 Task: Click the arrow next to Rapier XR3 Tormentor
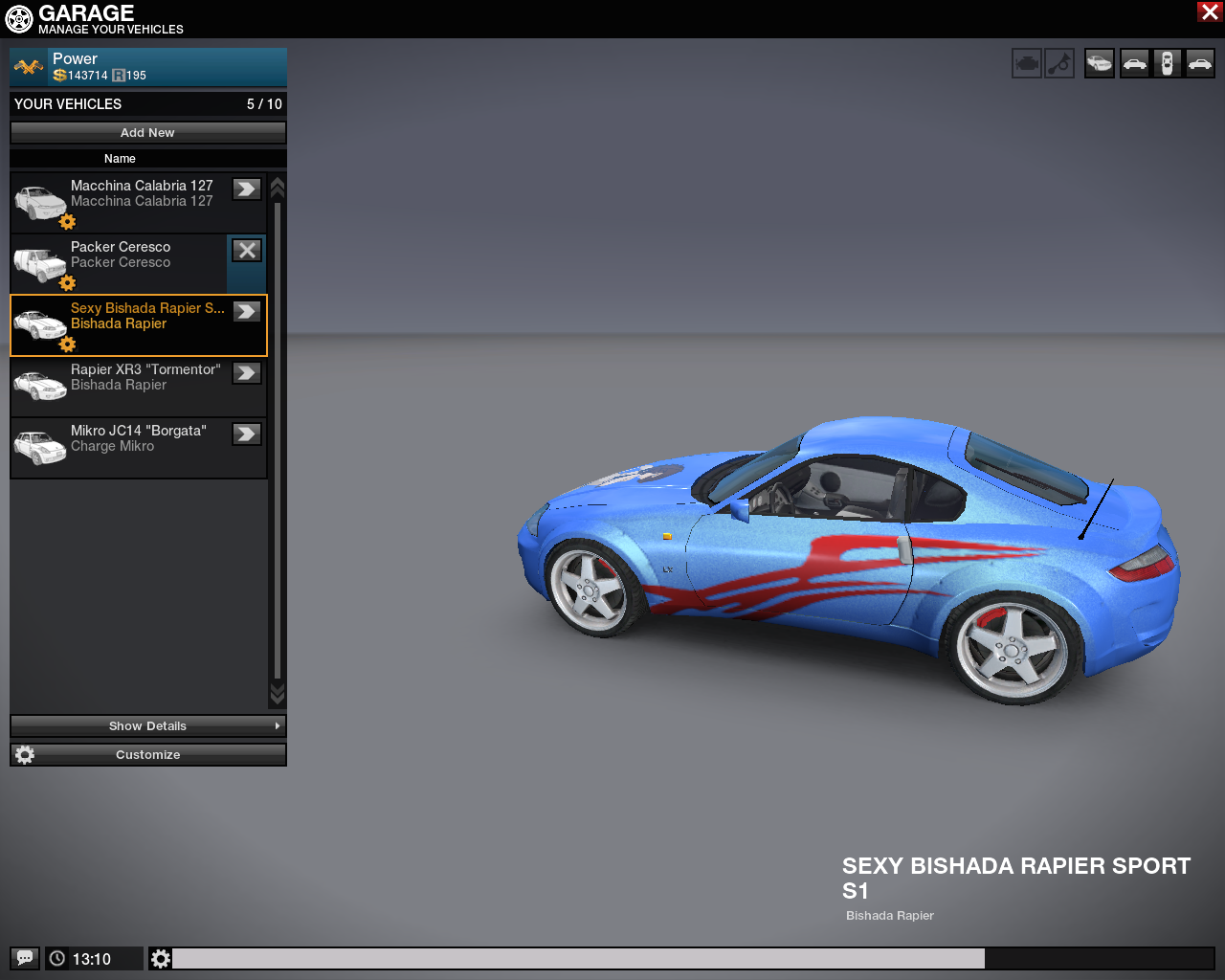coord(247,373)
